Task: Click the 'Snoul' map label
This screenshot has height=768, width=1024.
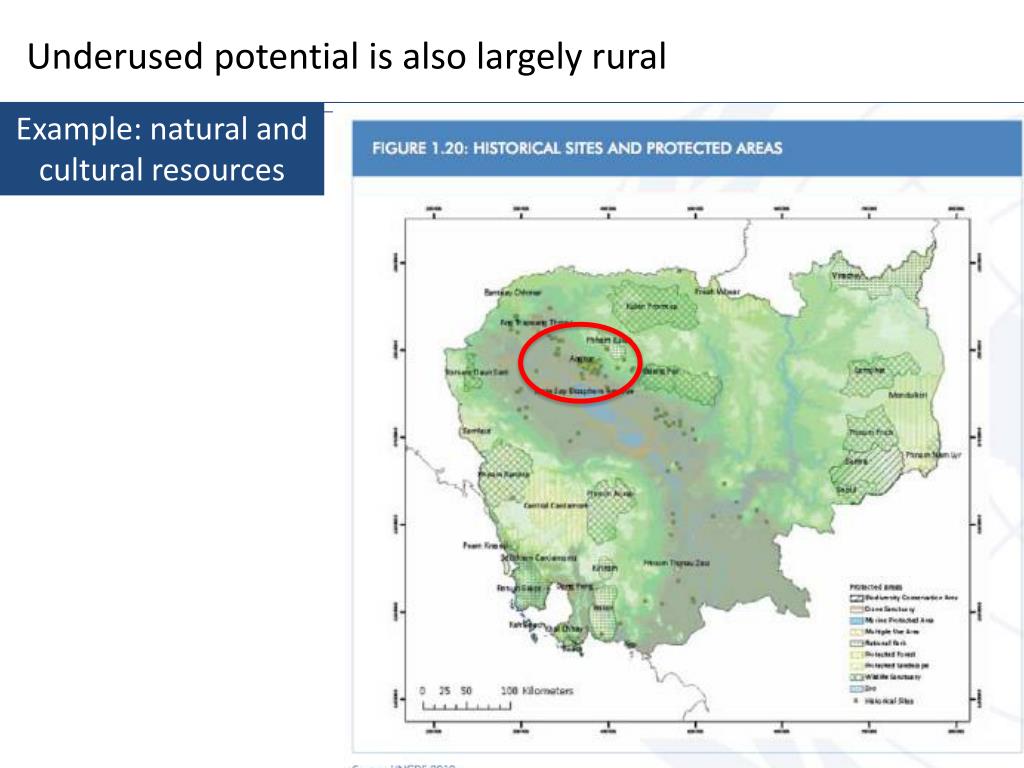Action: click(x=846, y=489)
